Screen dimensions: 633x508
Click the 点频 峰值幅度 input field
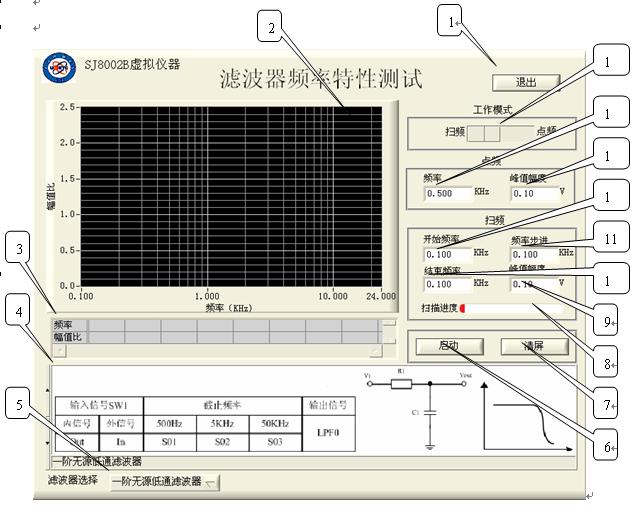[x=533, y=192]
